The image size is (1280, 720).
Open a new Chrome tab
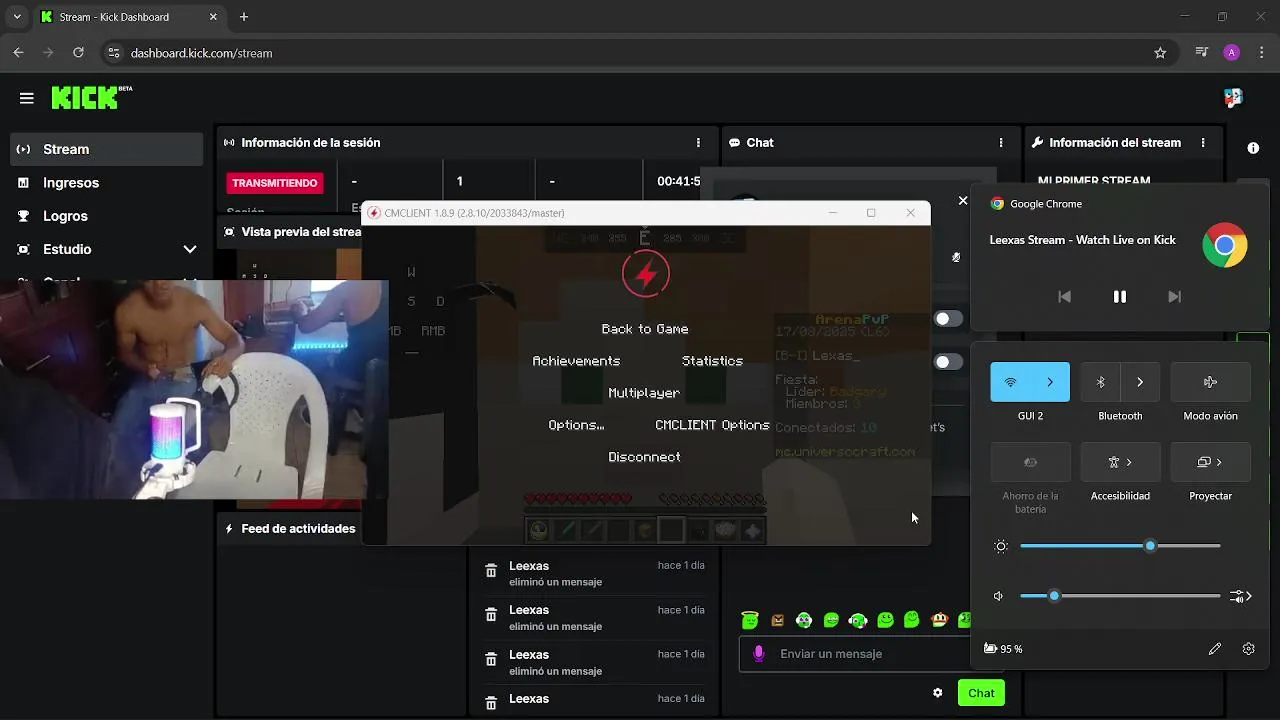pyautogui.click(x=244, y=17)
